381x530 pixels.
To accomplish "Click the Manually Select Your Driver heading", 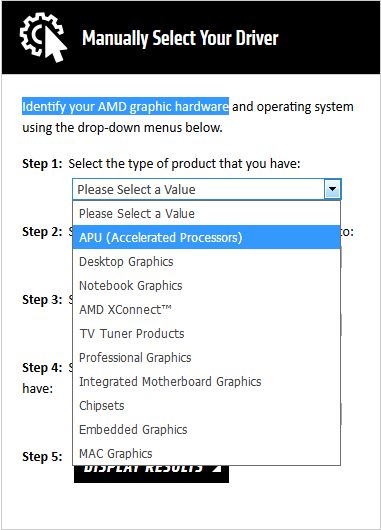I will pos(180,38).
